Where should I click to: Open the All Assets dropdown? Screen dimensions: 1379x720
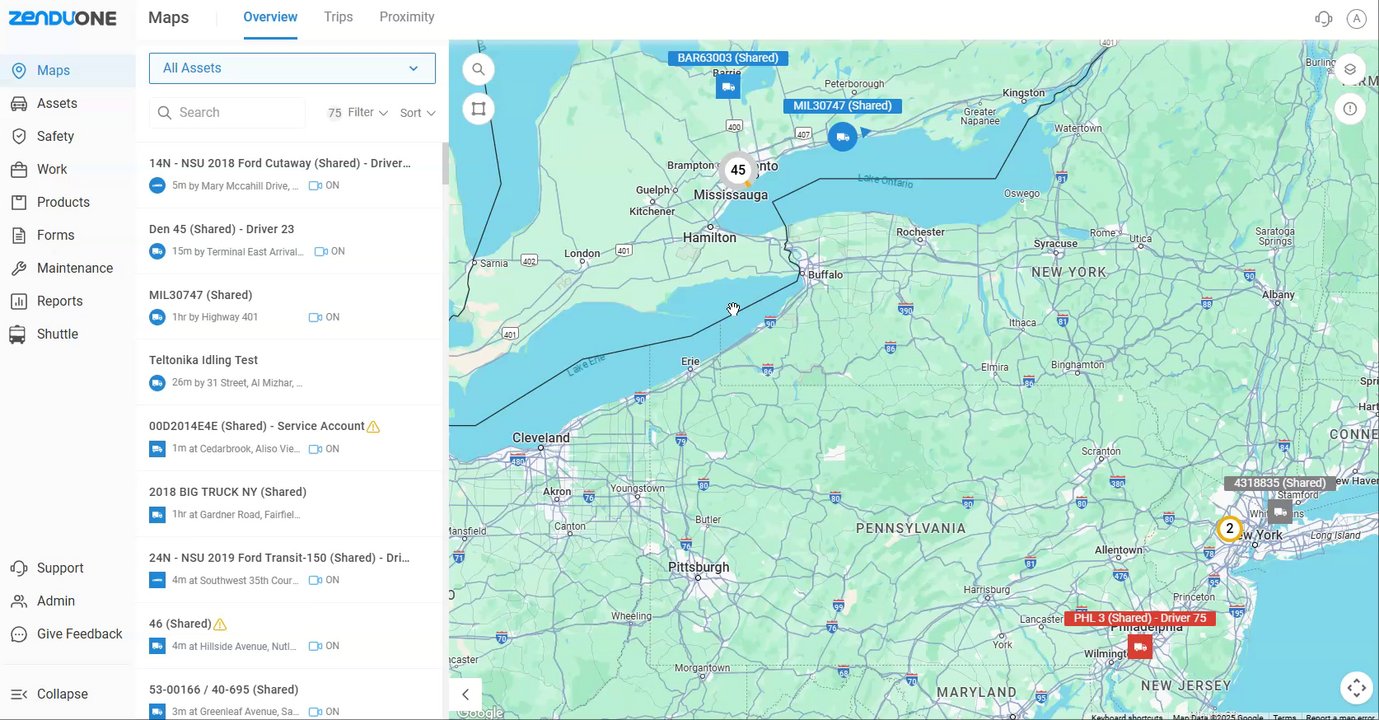coord(292,68)
